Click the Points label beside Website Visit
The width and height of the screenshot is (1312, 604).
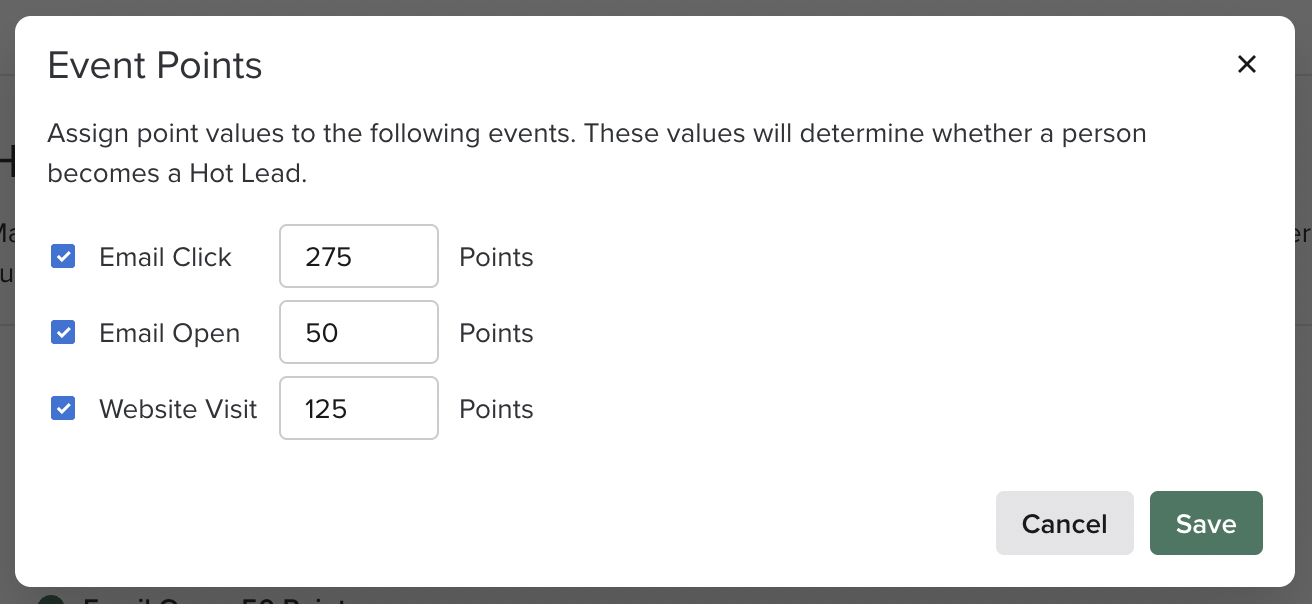[x=495, y=409]
